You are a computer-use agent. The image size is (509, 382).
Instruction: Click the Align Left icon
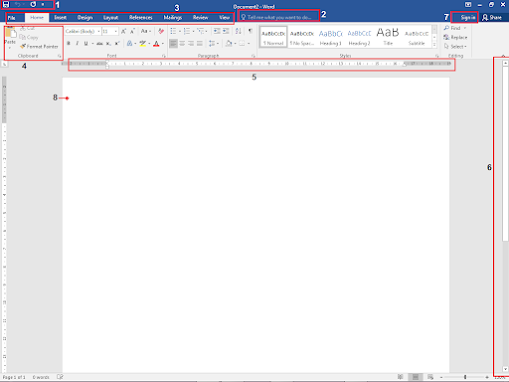coord(173,43)
